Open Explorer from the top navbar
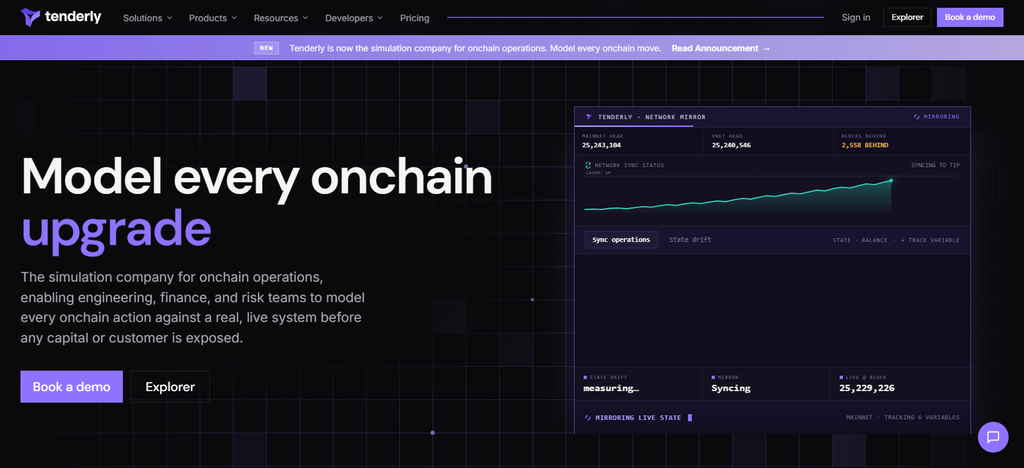 907,18
